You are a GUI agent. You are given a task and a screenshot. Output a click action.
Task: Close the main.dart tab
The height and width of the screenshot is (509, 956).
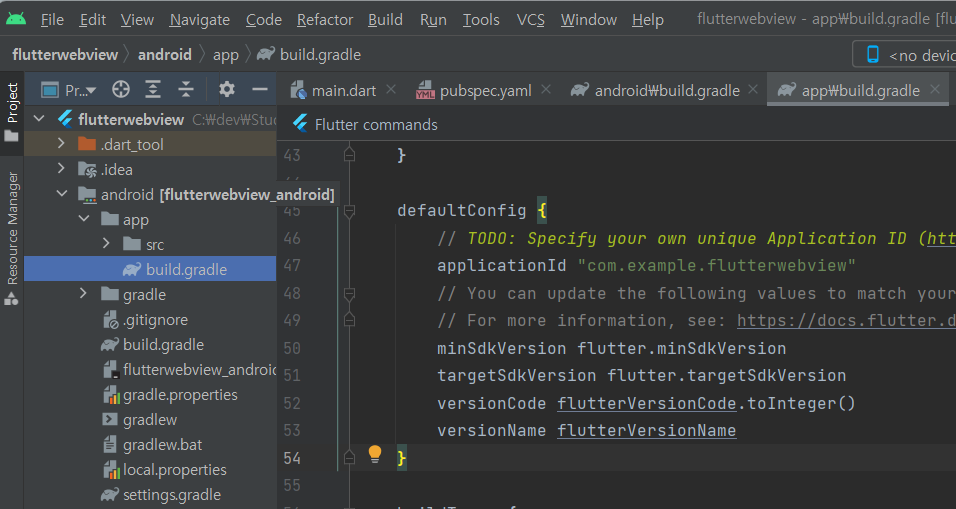point(391,90)
